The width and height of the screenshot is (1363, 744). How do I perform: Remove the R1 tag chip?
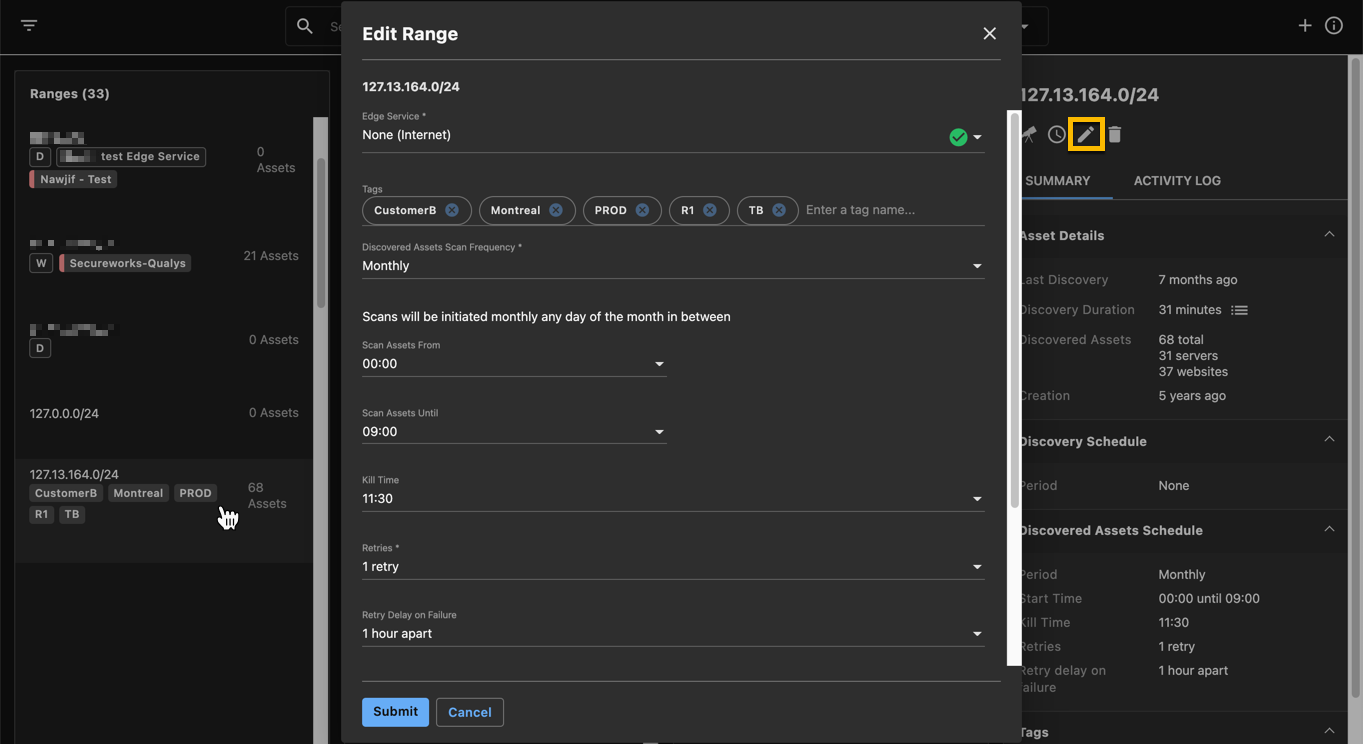[709, 210]
